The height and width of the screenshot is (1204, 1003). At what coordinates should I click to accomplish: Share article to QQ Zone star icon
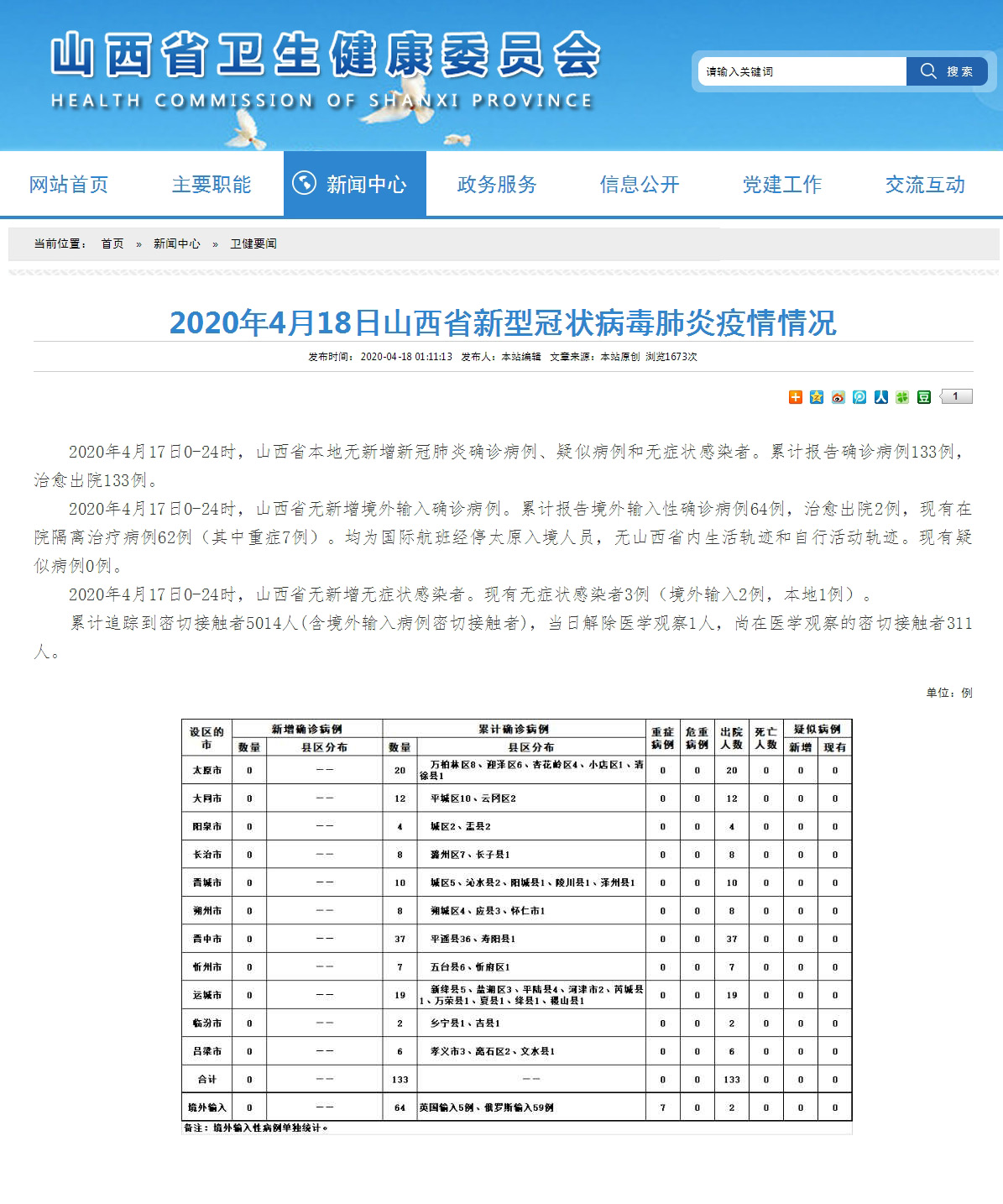tap(817, 397)
